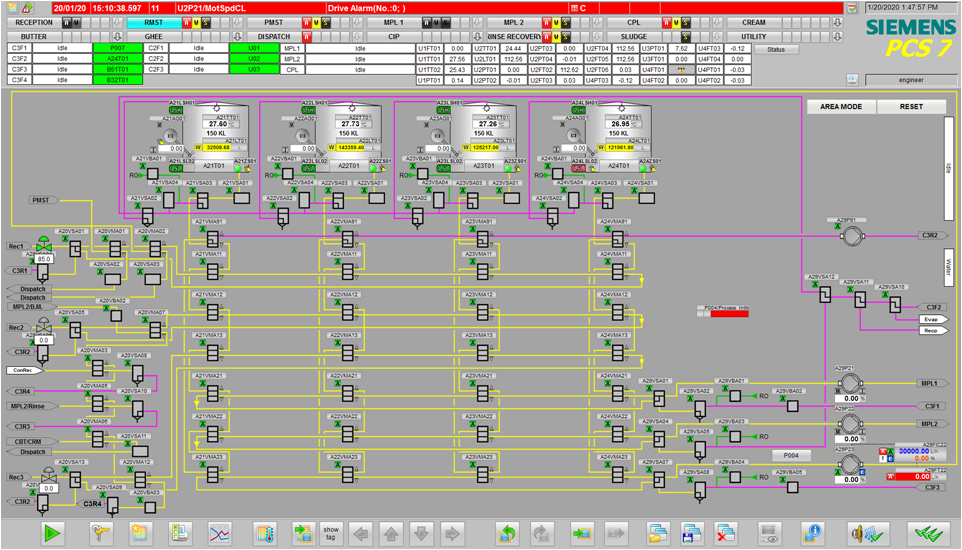Viewport: 962px width, 550px height.
Task: Expand the BUTTER area hierarchy arrow
Action: (x=117, y=37)
